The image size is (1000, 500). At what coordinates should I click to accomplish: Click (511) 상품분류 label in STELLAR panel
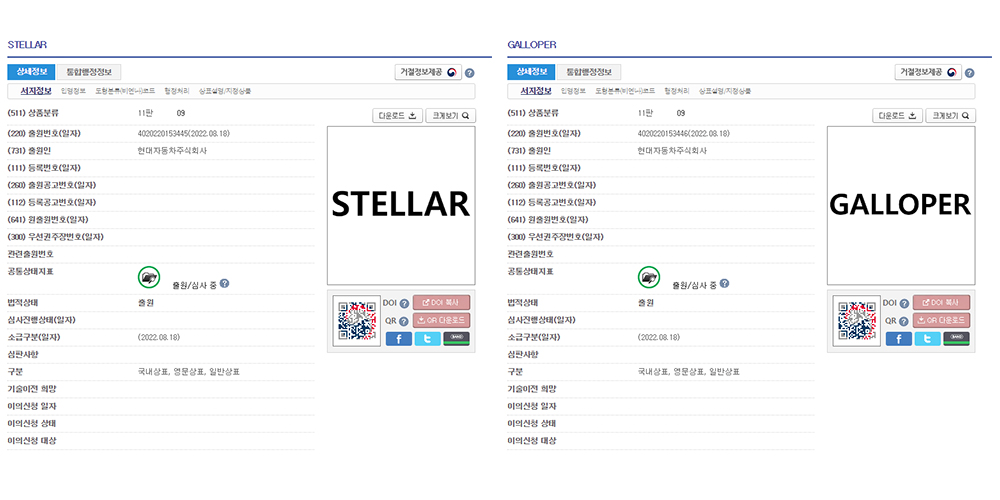[33, 113]
